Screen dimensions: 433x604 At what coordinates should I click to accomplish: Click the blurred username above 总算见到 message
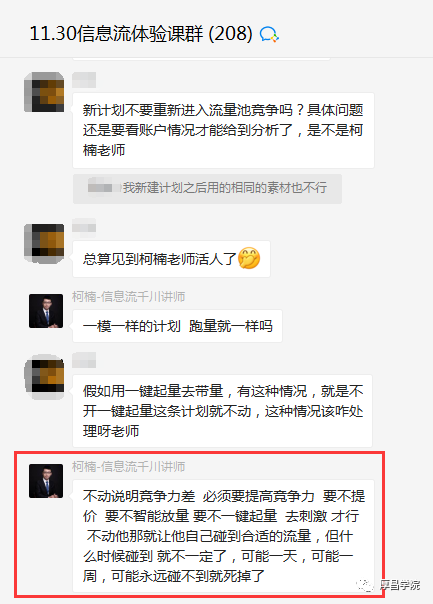tap(84, 226)
